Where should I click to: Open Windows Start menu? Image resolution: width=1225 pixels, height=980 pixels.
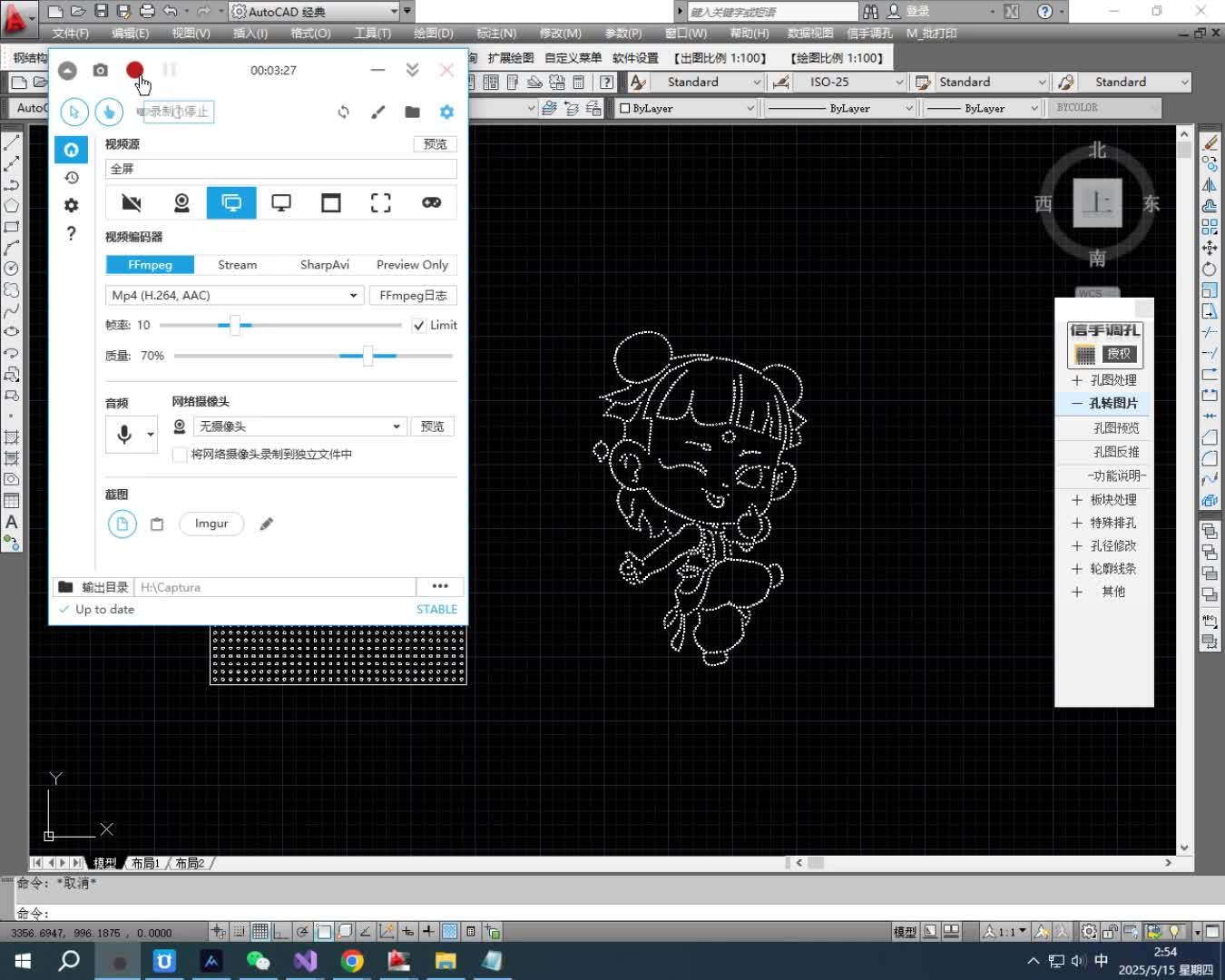coord(23,961)
